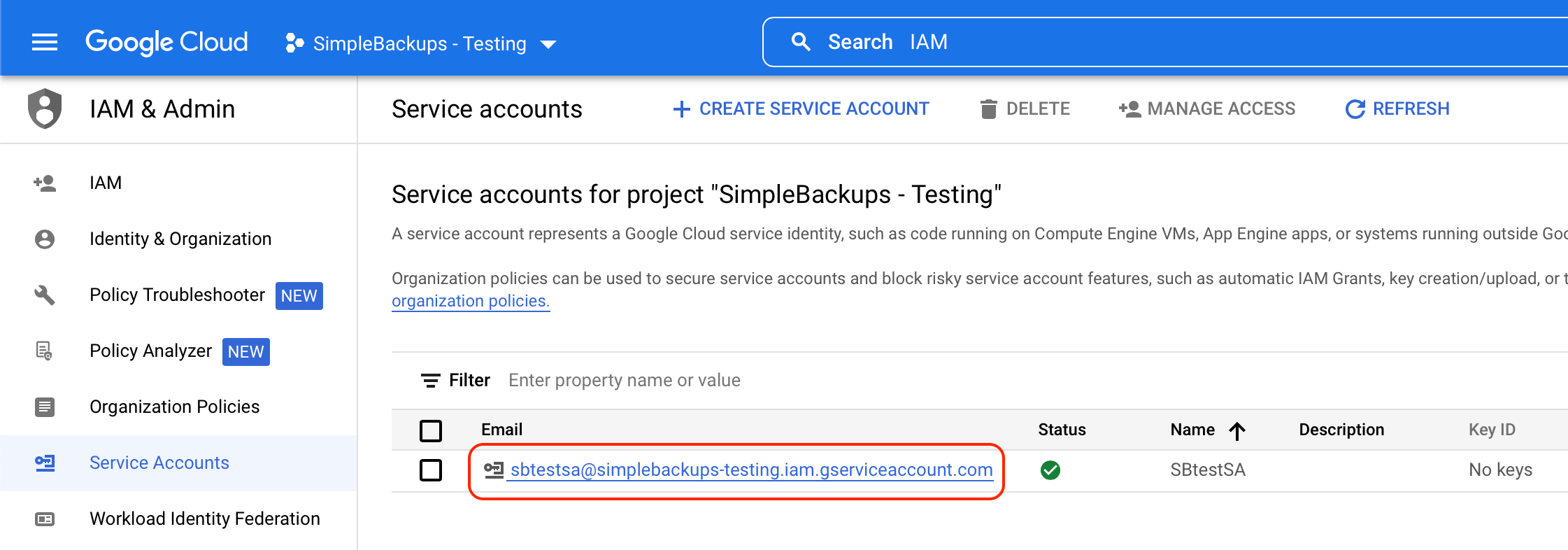Click the circular refresh arrow icon
The image size is (1568, 550).
point(1355,109)
